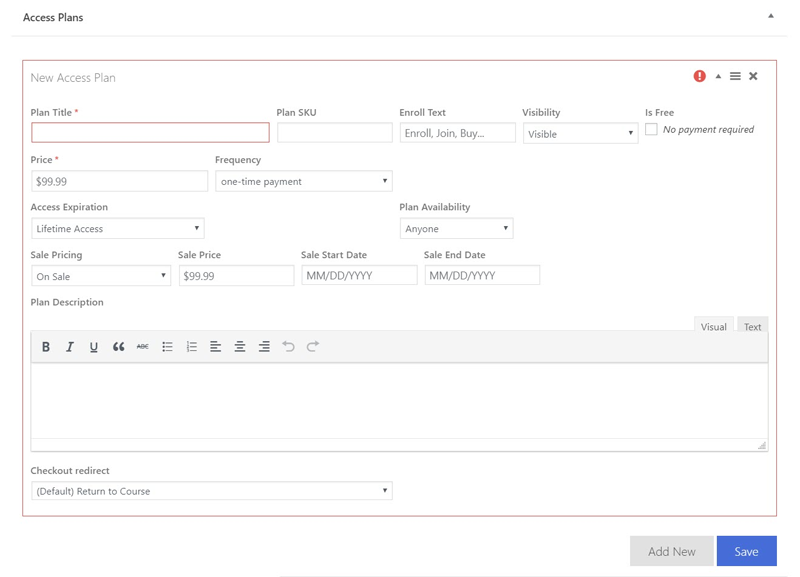Image resolution: width=800 pixels, height=577 pixels.
Task: Open the Checkout redirect dropdown
Action: point(212,491)
